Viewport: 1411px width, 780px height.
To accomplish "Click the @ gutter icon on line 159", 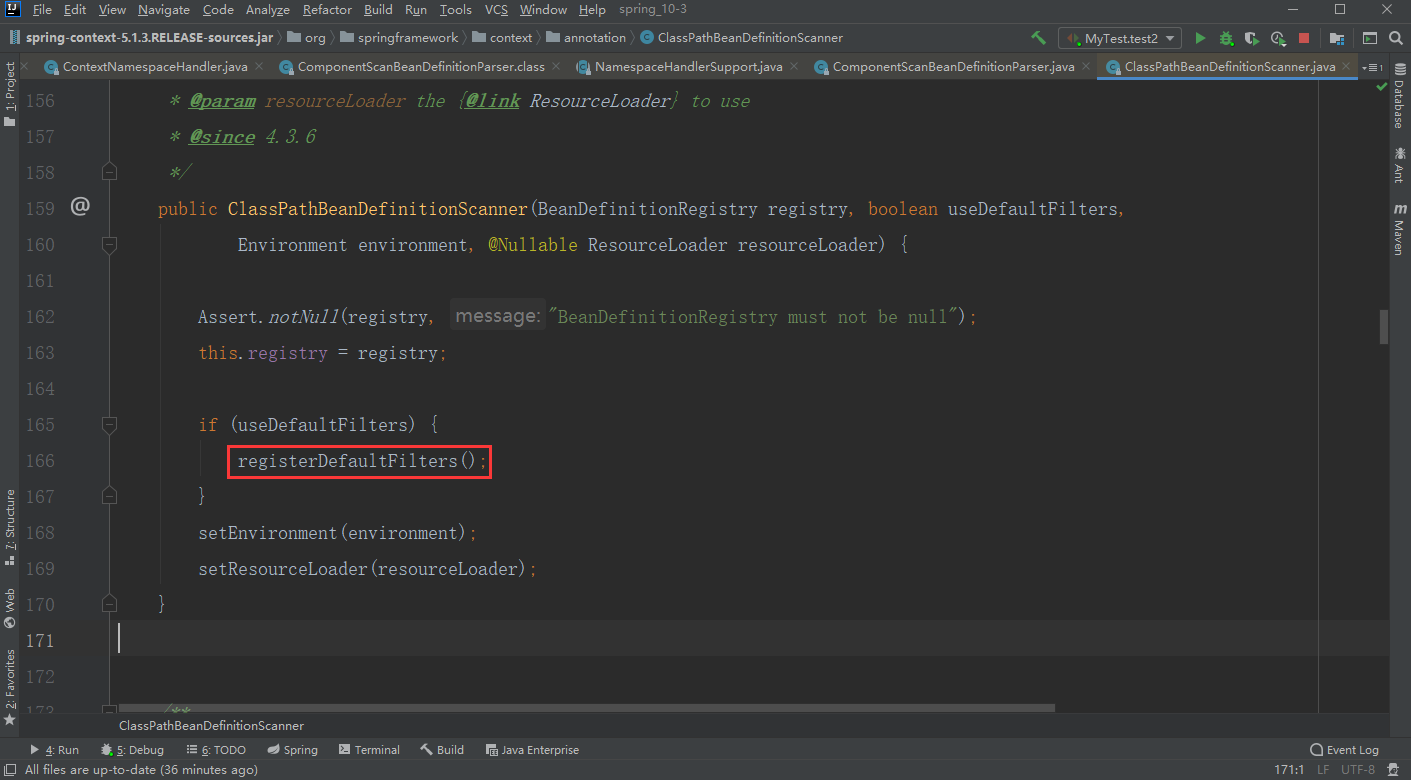I will [80, 207].
